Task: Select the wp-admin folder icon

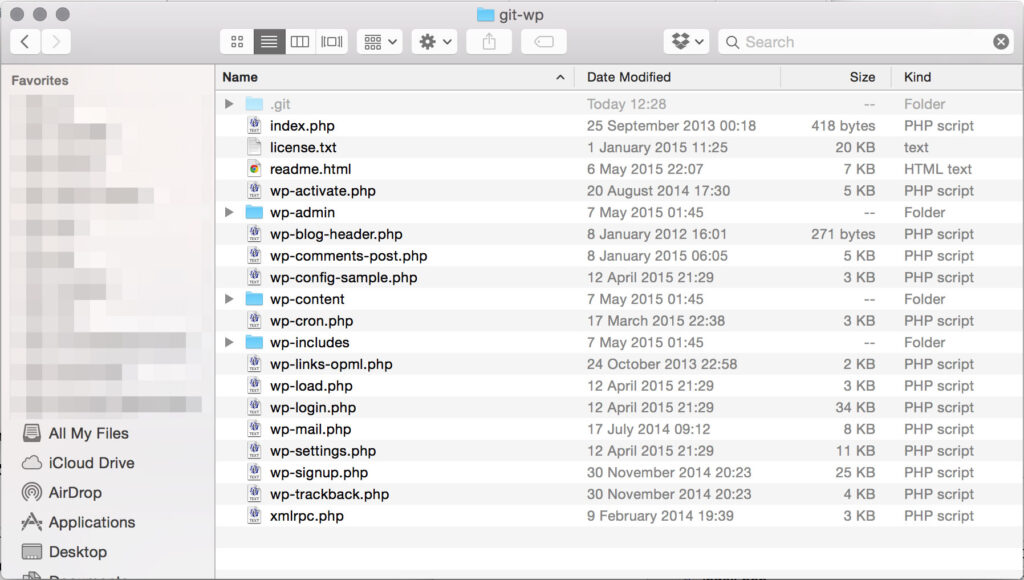Action: 254,212
